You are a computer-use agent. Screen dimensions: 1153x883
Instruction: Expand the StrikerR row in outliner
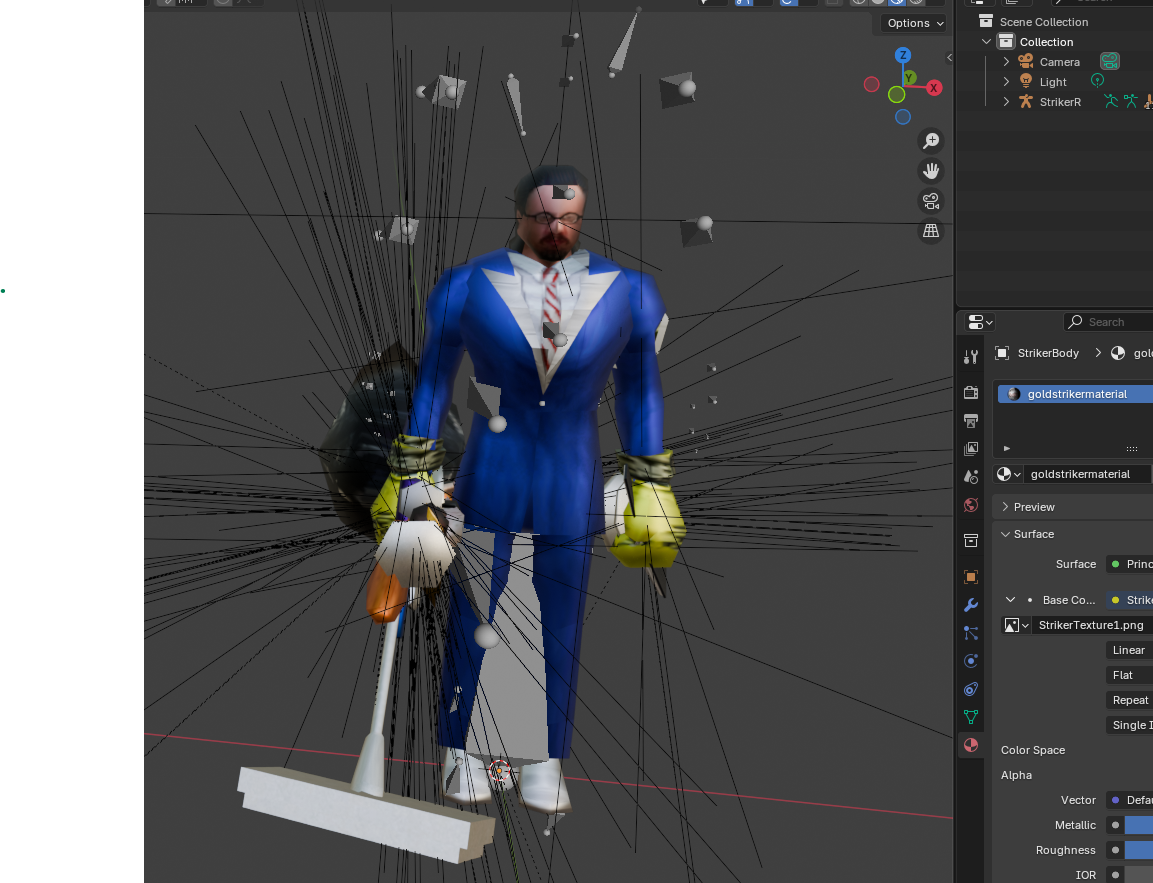(1007, 101)
